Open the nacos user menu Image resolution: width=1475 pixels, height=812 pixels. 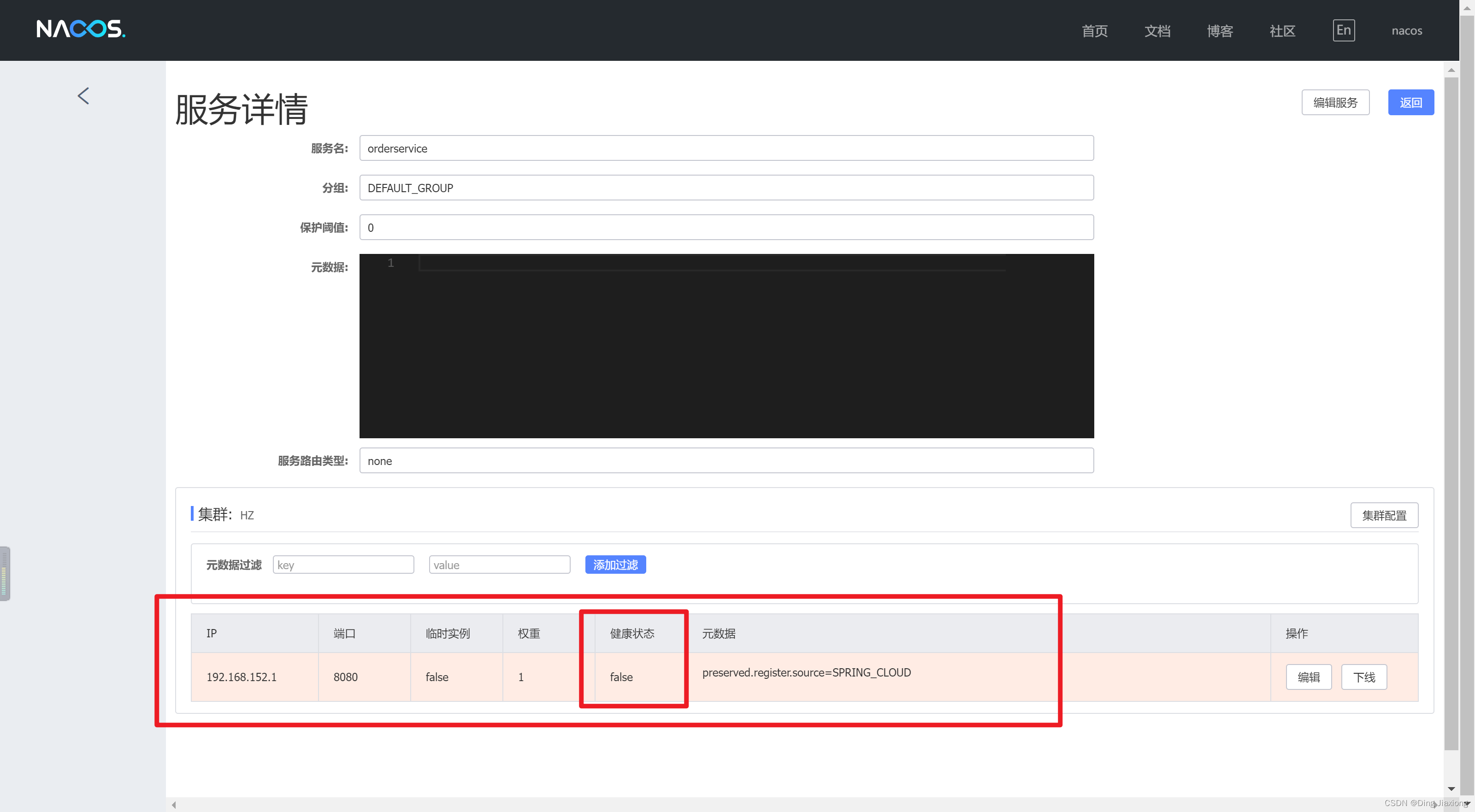tap(1406, 31)
